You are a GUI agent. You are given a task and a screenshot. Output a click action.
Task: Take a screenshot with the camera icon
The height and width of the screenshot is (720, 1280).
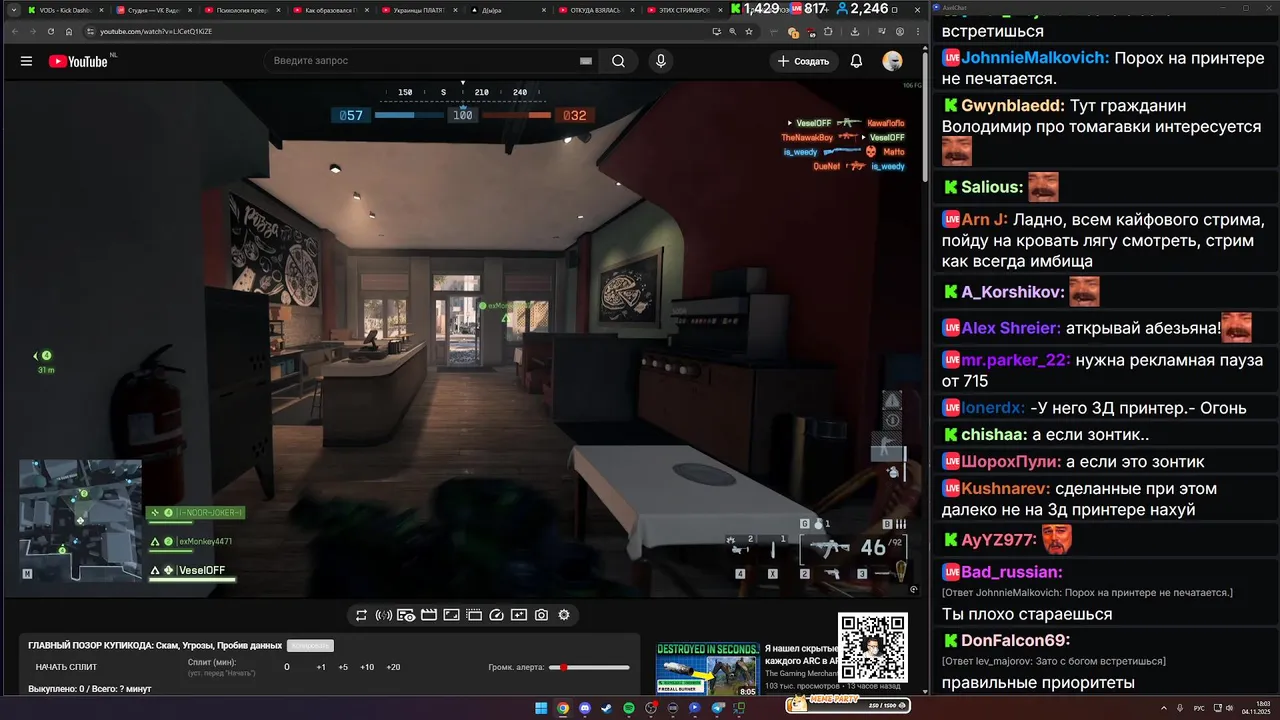tap(541, 615)
